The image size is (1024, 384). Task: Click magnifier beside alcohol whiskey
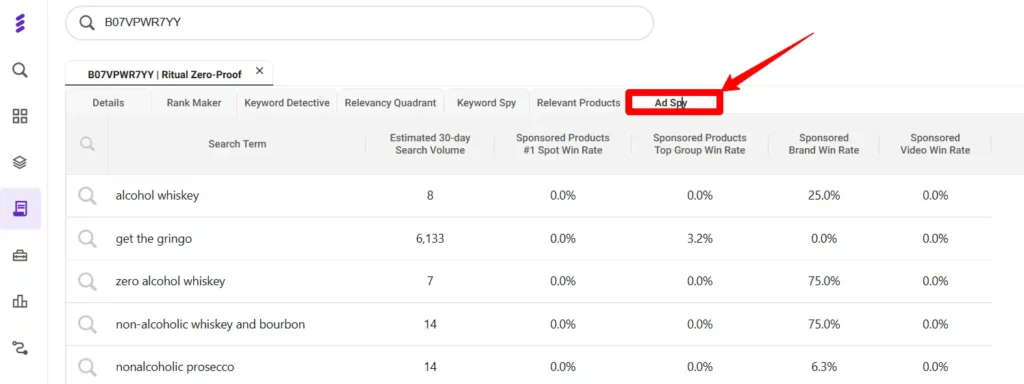[88, 195]
